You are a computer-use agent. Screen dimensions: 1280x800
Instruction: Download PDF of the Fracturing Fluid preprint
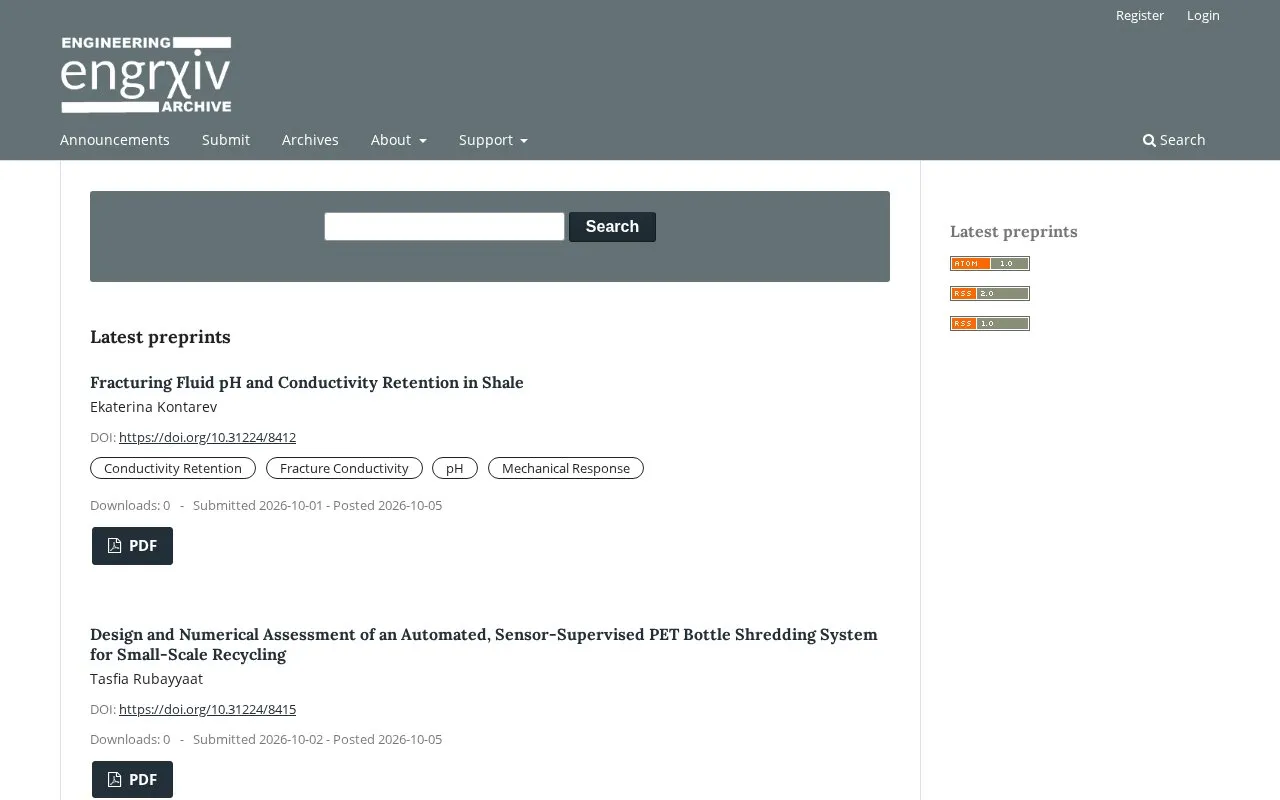(x=132, y=546)
